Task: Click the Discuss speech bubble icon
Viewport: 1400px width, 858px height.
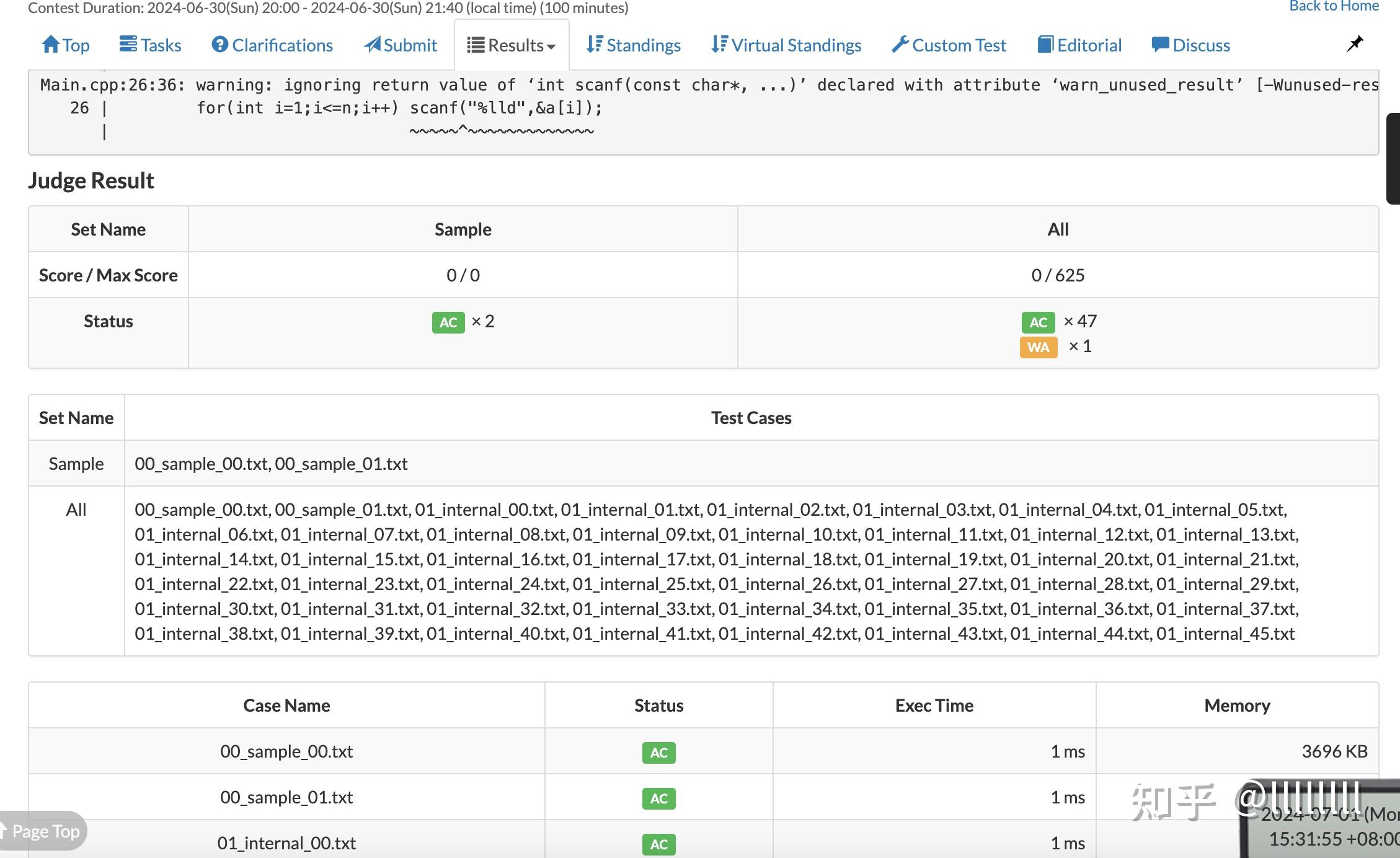Action: pyautogui.click(x=1160, y=45)
